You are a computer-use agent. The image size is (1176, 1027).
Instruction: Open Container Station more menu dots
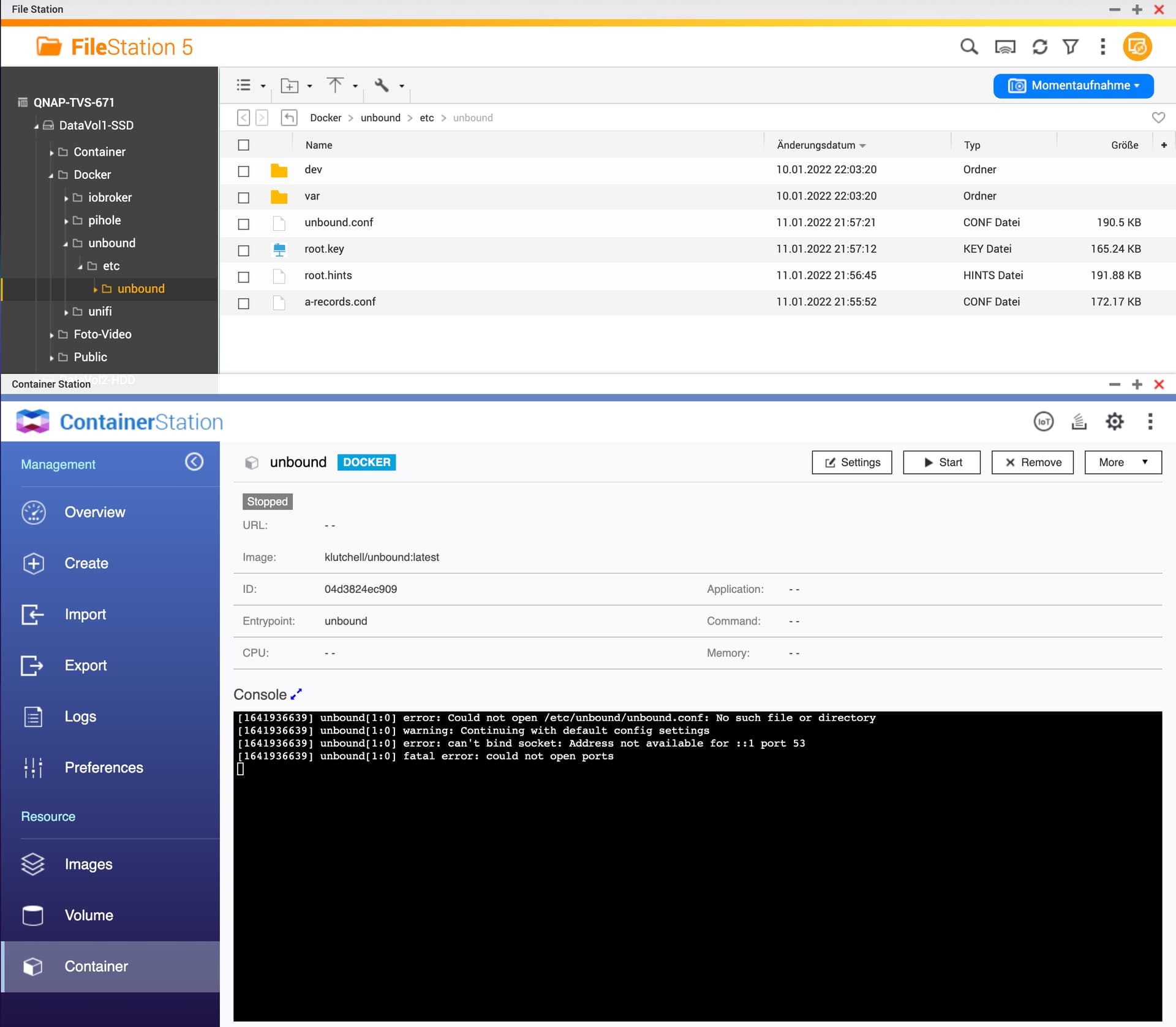1150,421
